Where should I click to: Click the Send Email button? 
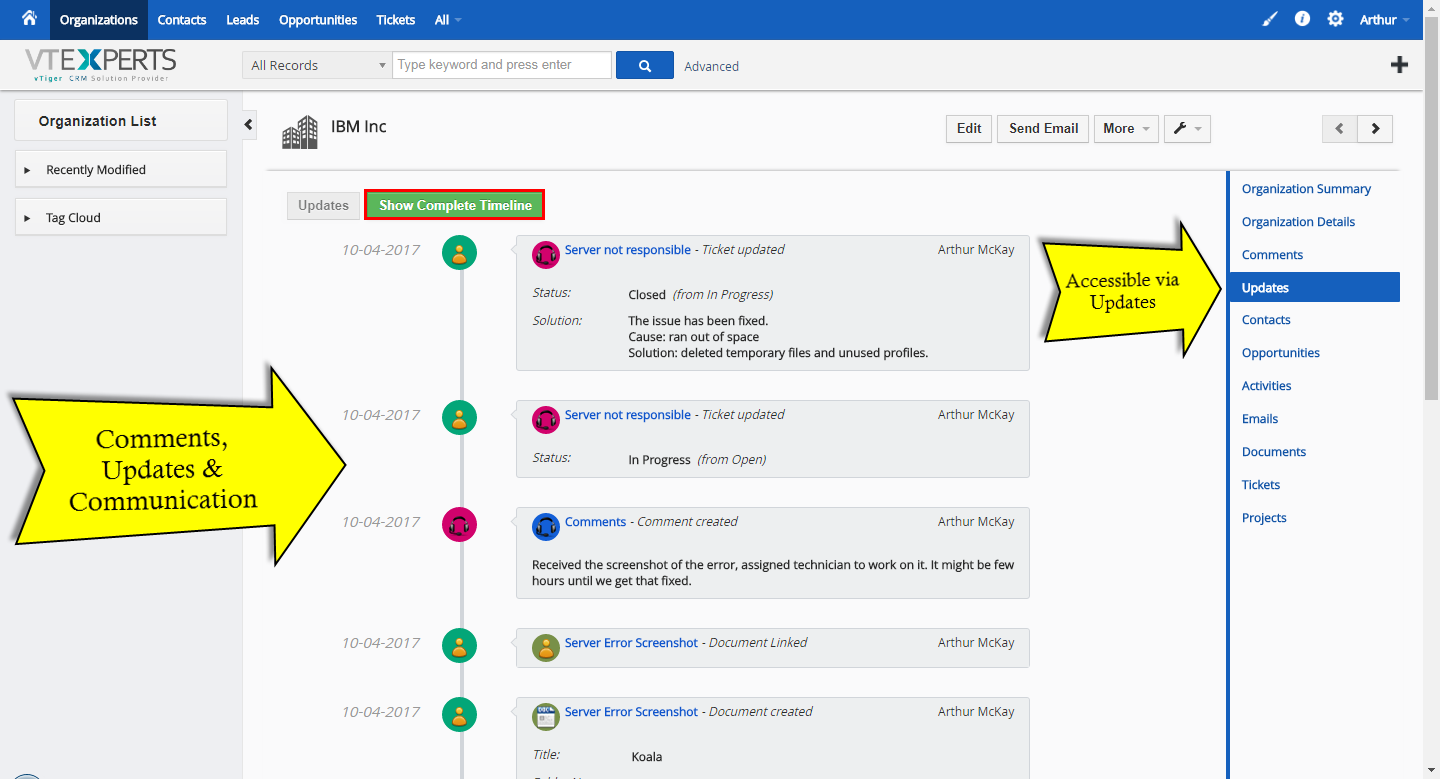point(1043,128)
